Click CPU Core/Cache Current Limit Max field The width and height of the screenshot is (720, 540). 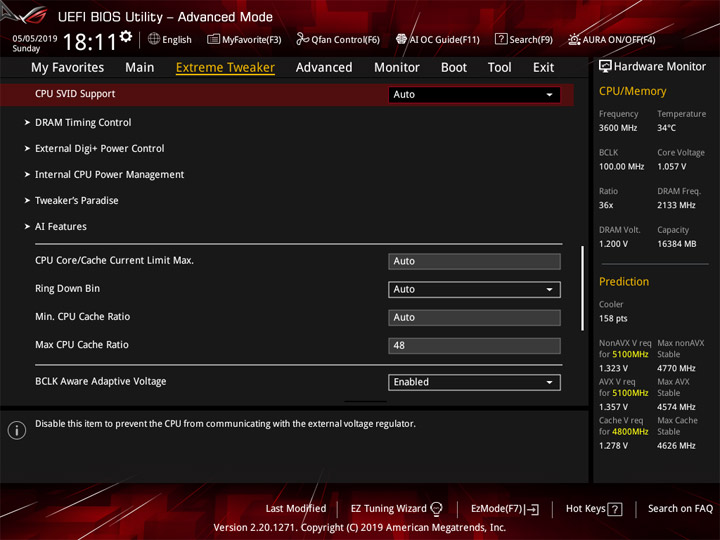pyautogui.click(x=474, y=261)
